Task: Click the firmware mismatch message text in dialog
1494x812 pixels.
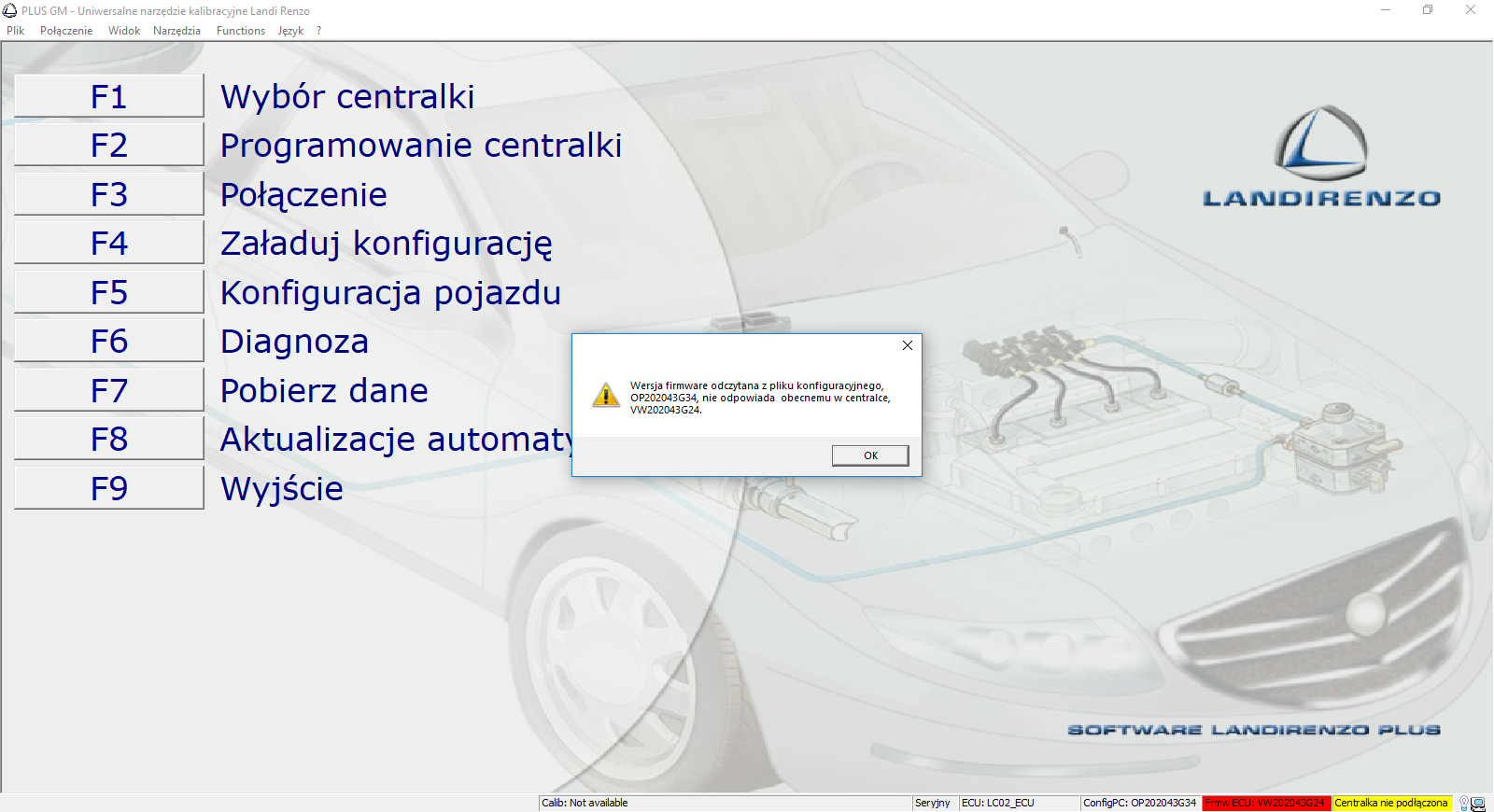Action: click(x=760, y=398)
